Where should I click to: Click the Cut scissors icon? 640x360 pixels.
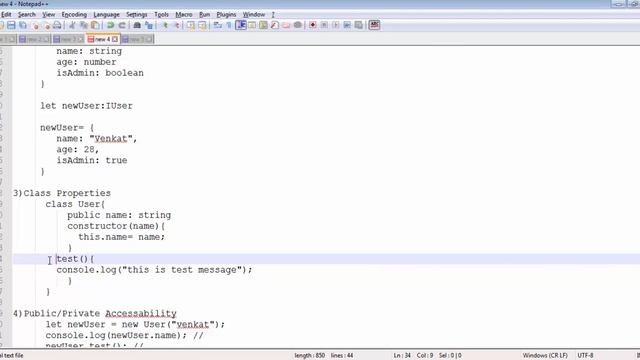pos(72,25)
